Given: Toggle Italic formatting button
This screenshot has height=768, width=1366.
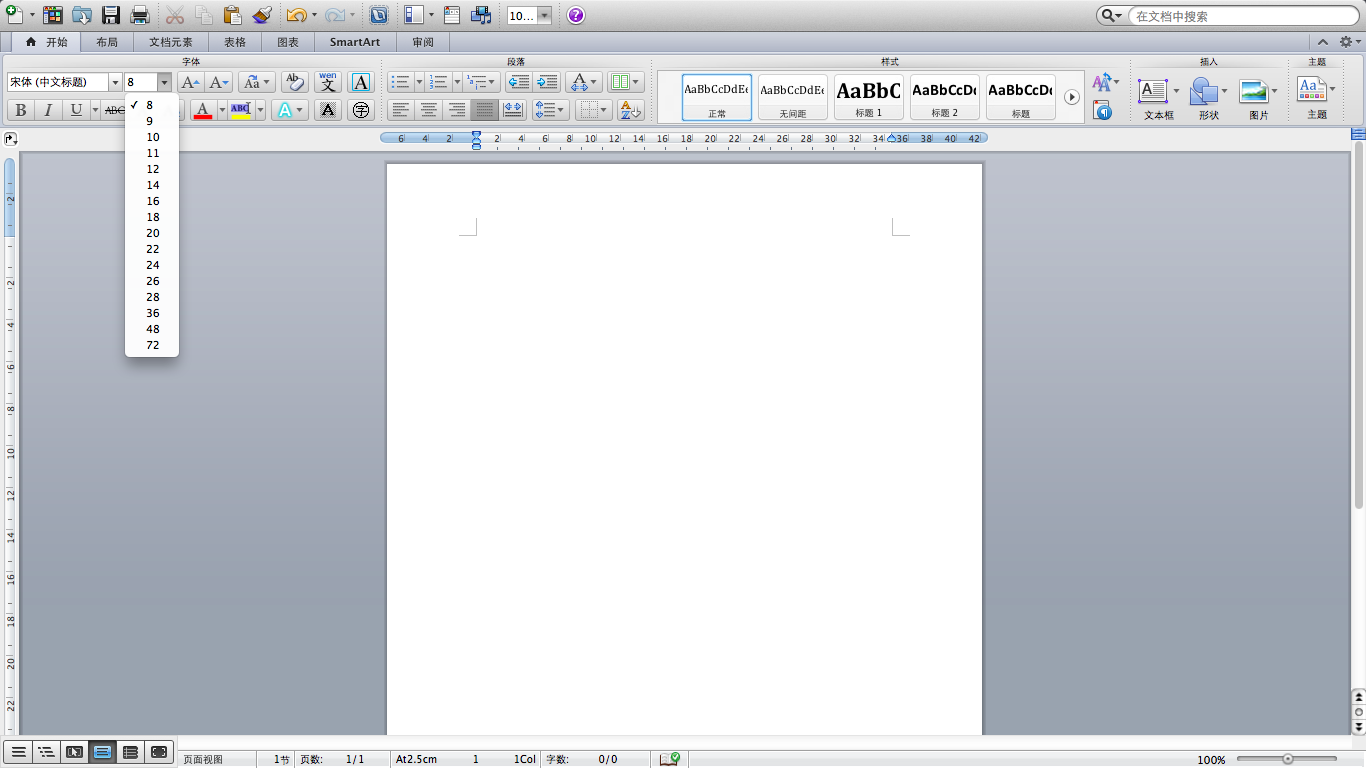Looking at the screenshot, I should [x=48, y=110].
